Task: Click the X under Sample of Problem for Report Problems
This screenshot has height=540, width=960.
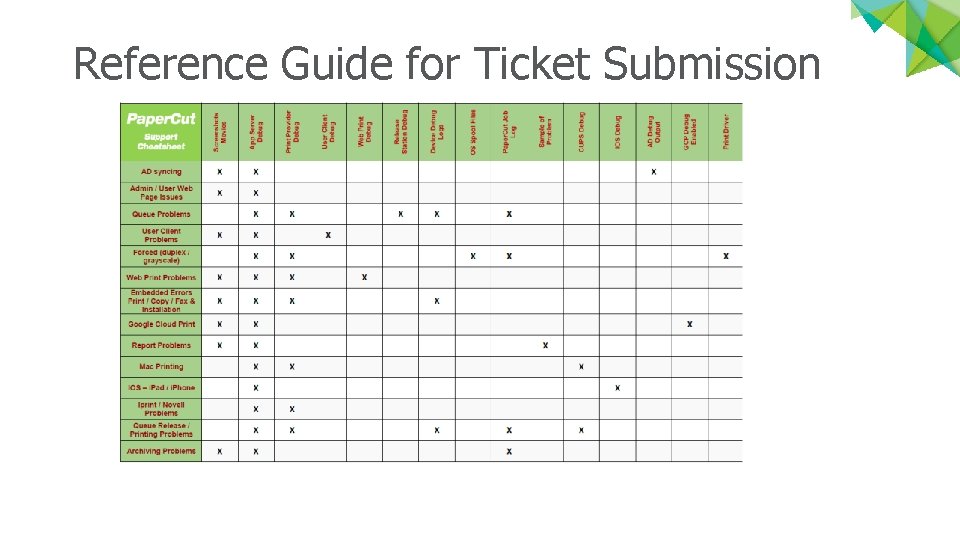Action: click(x=545, y=345)
